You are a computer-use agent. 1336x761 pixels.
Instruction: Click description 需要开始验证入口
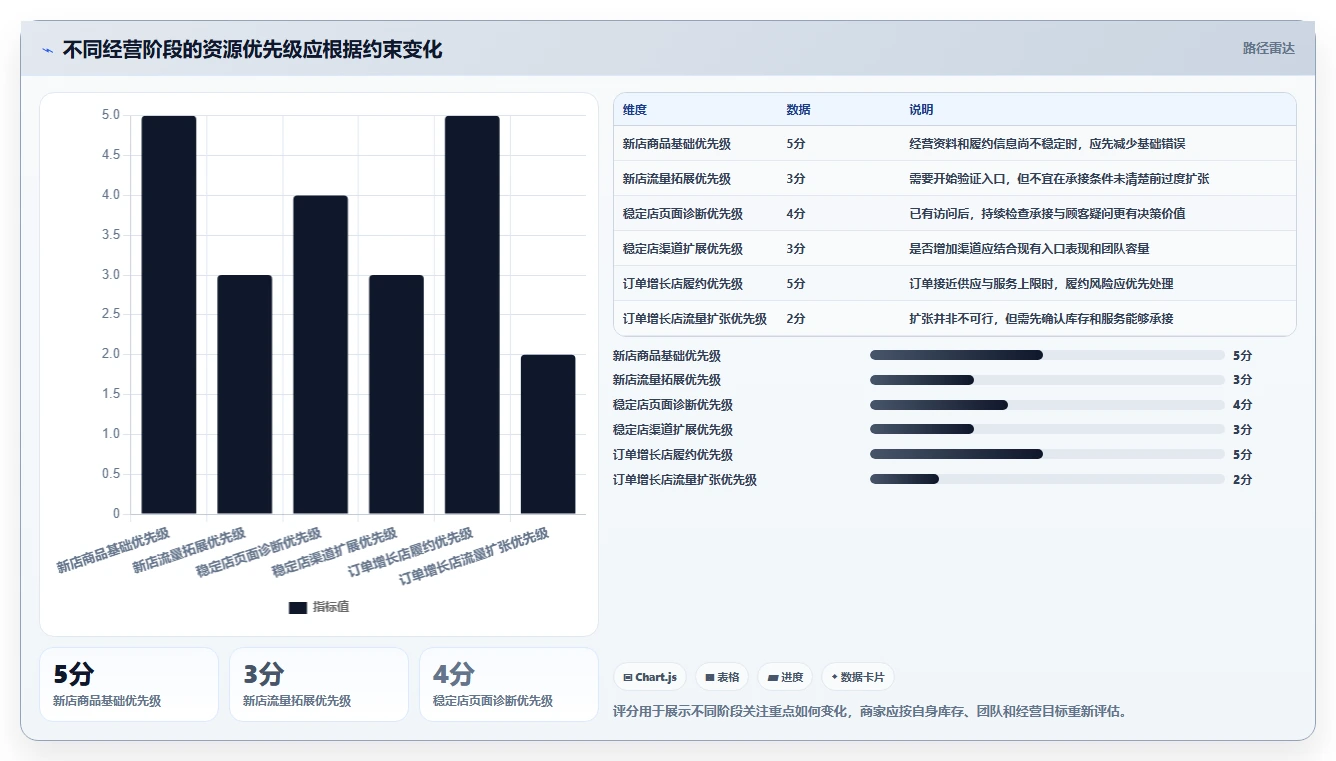tap(1059, 179)
